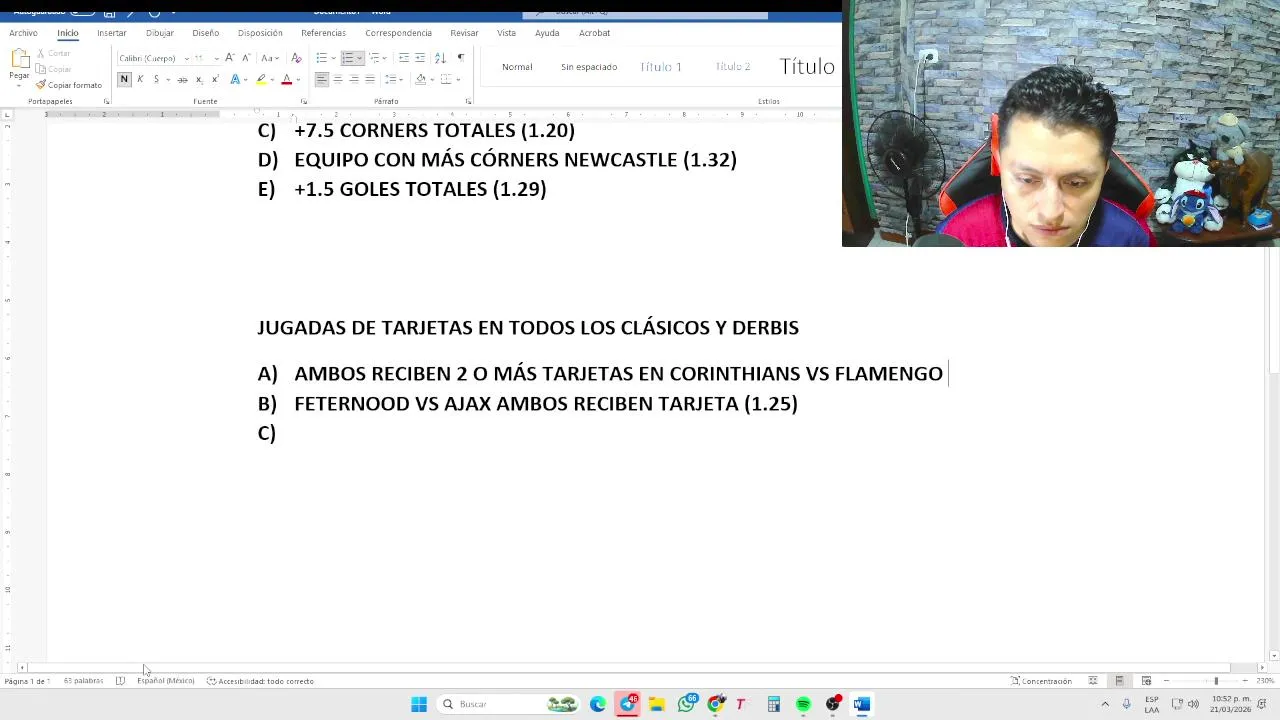Apply the Título 1 style
The image size is (1280, 720).
click(661, 67)
